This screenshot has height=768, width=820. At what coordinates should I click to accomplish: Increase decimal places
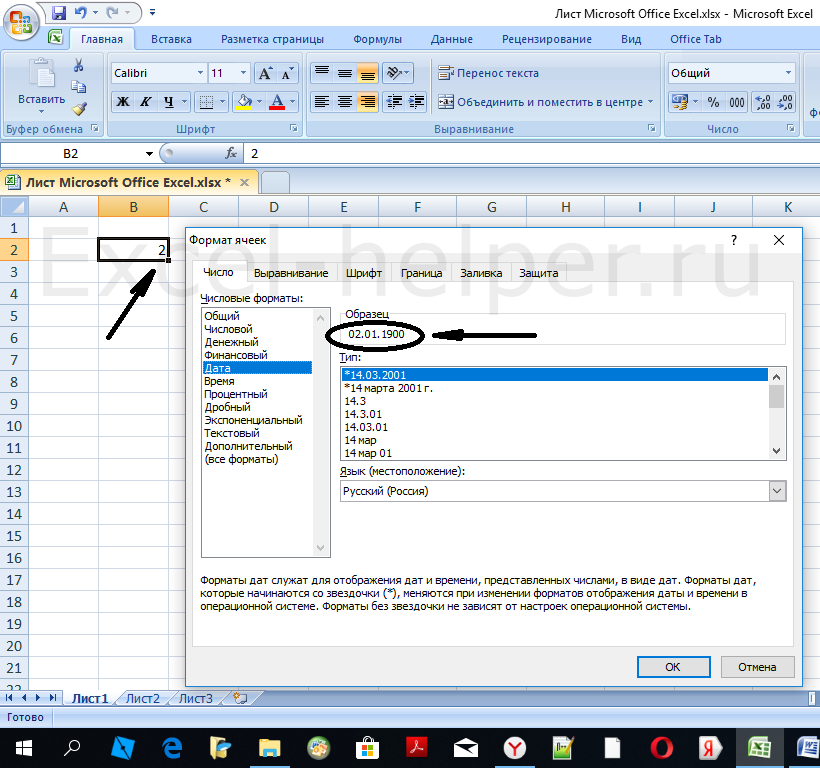(x=763, y=102)
